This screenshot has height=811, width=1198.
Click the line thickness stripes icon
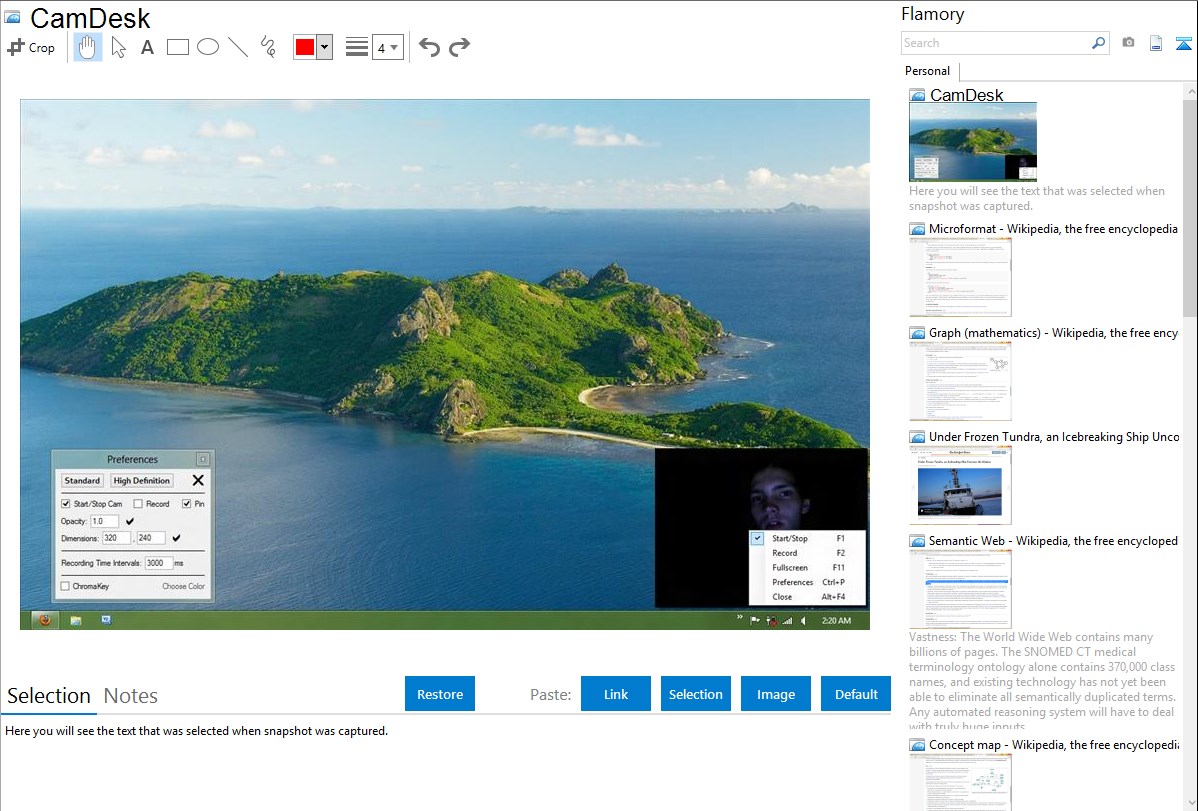point(356,47)
